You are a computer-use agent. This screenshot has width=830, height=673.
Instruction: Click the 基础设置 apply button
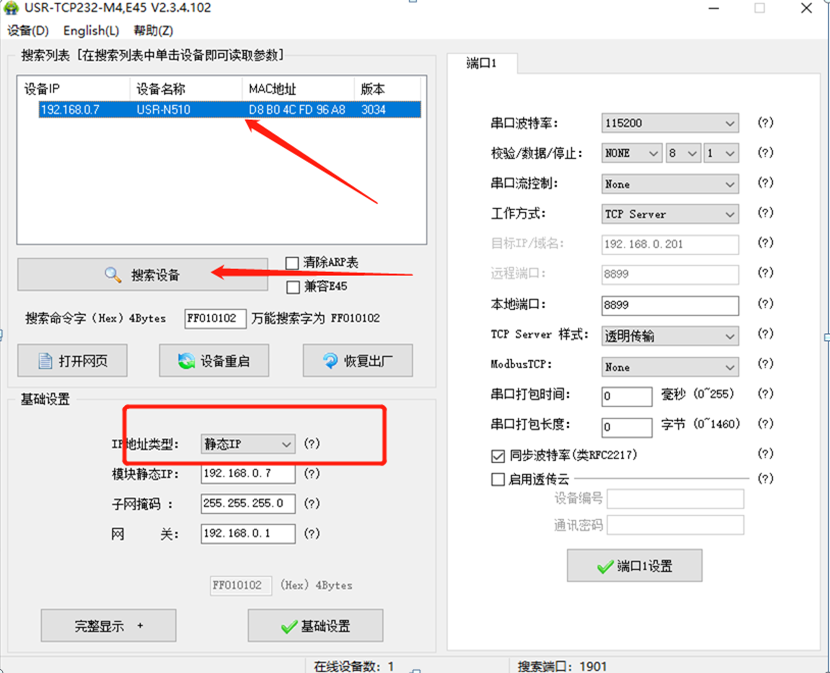(315, 626)
